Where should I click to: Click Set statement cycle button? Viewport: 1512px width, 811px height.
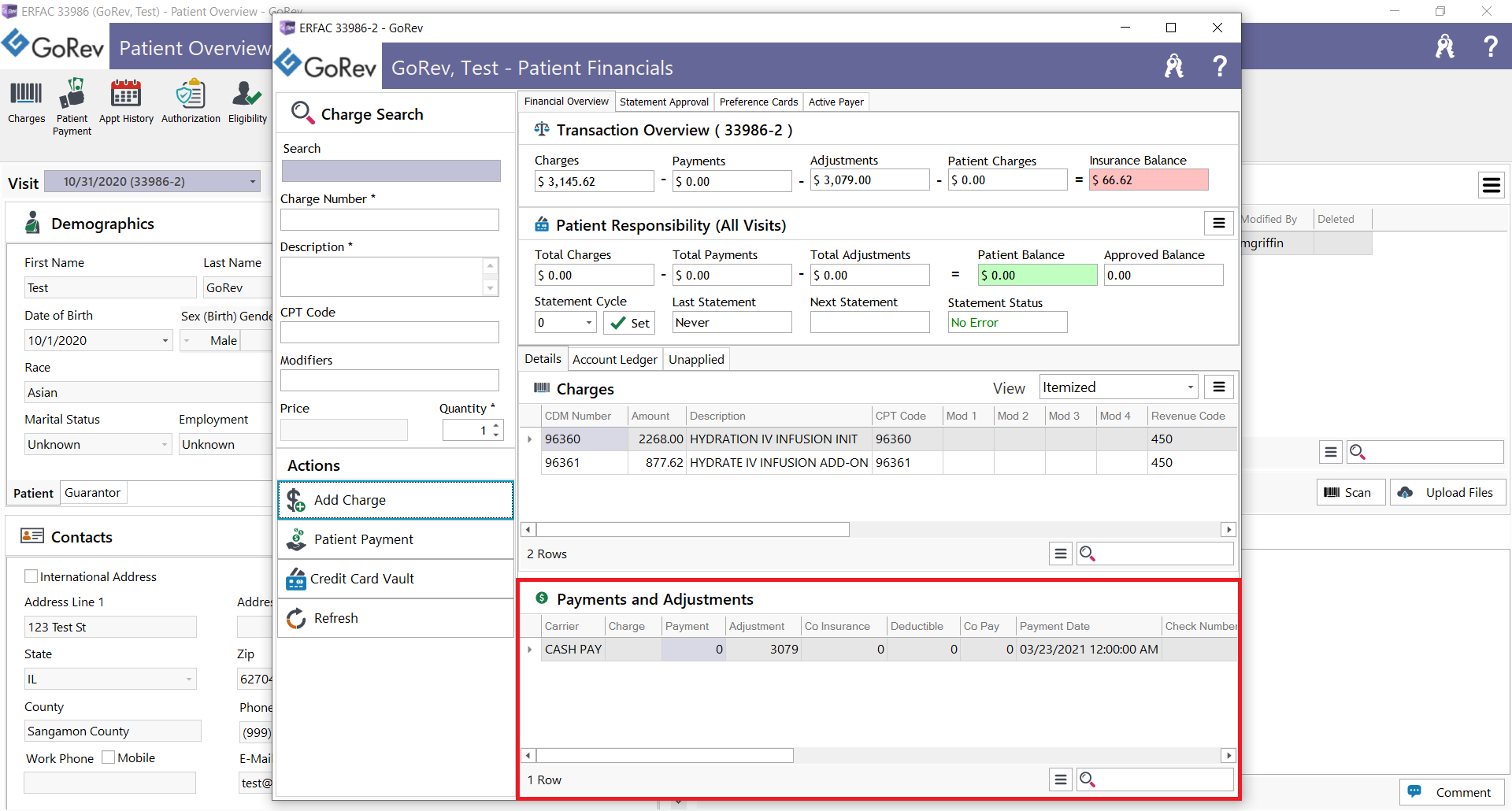pyautogui.click(x=629, y=323)
